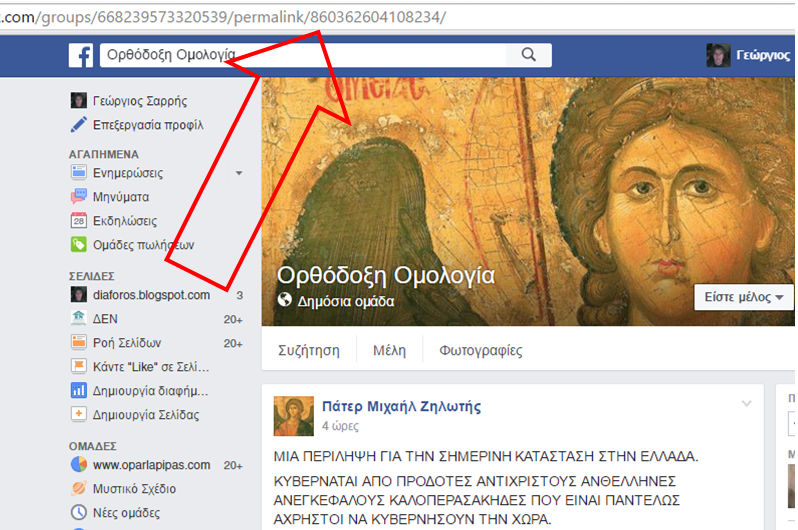Open Εκδηλώσεις calendar icon
798x530 pixels.
point(78,221)
